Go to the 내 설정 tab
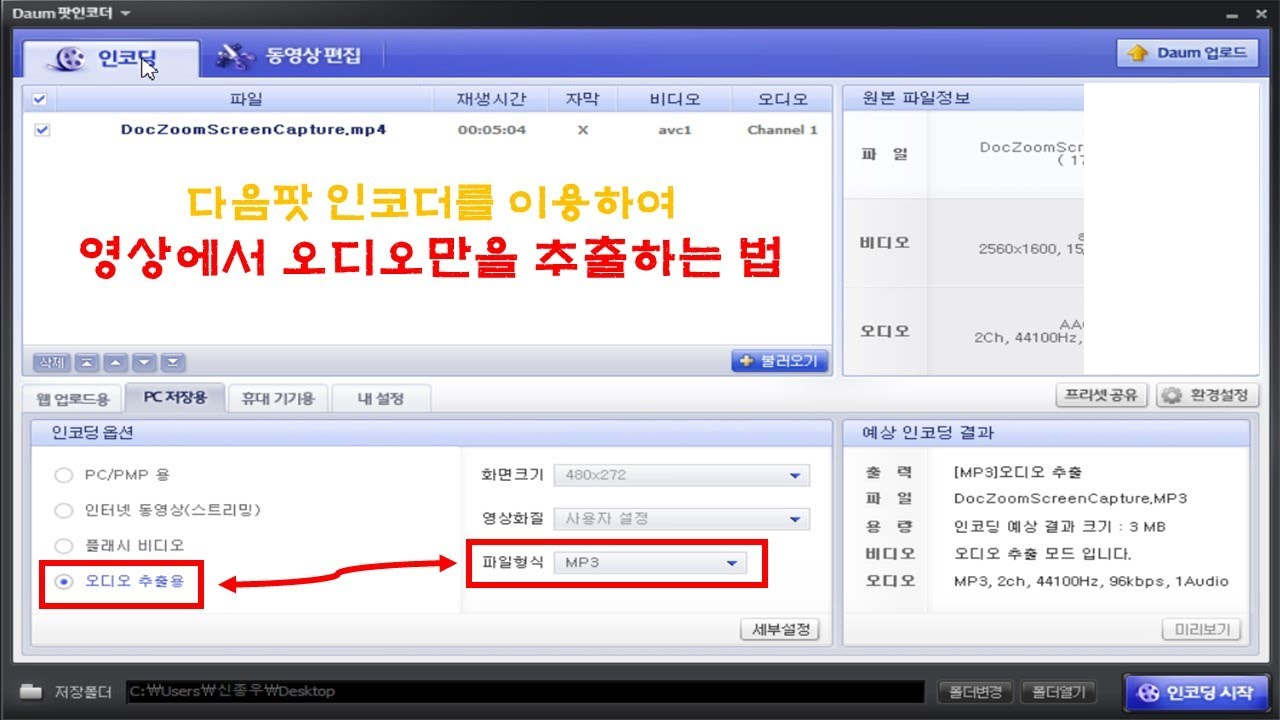 click(x=381, y=398)
